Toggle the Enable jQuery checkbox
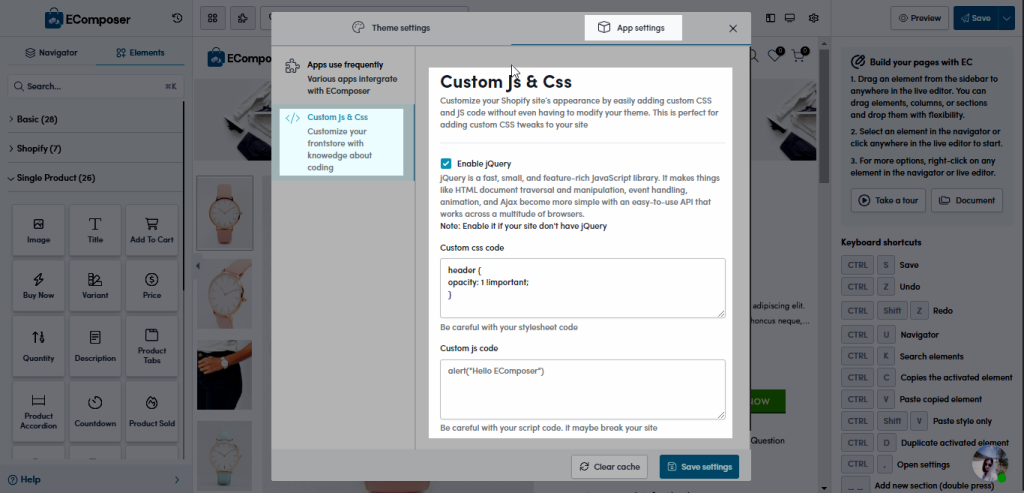This screenshot has width=1024, height=493. (x=446, y=163)
